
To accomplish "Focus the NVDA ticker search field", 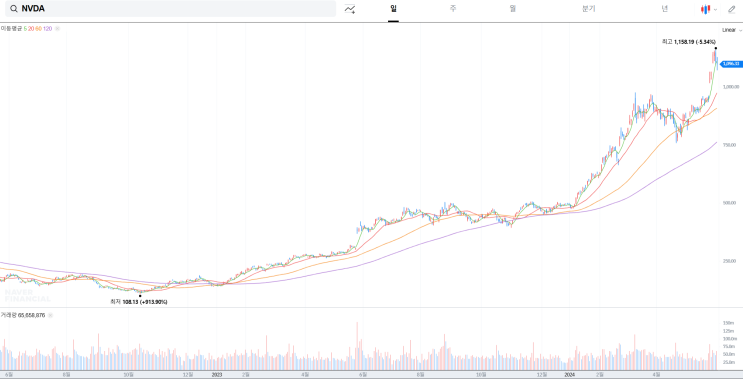I will coord(171,9).
